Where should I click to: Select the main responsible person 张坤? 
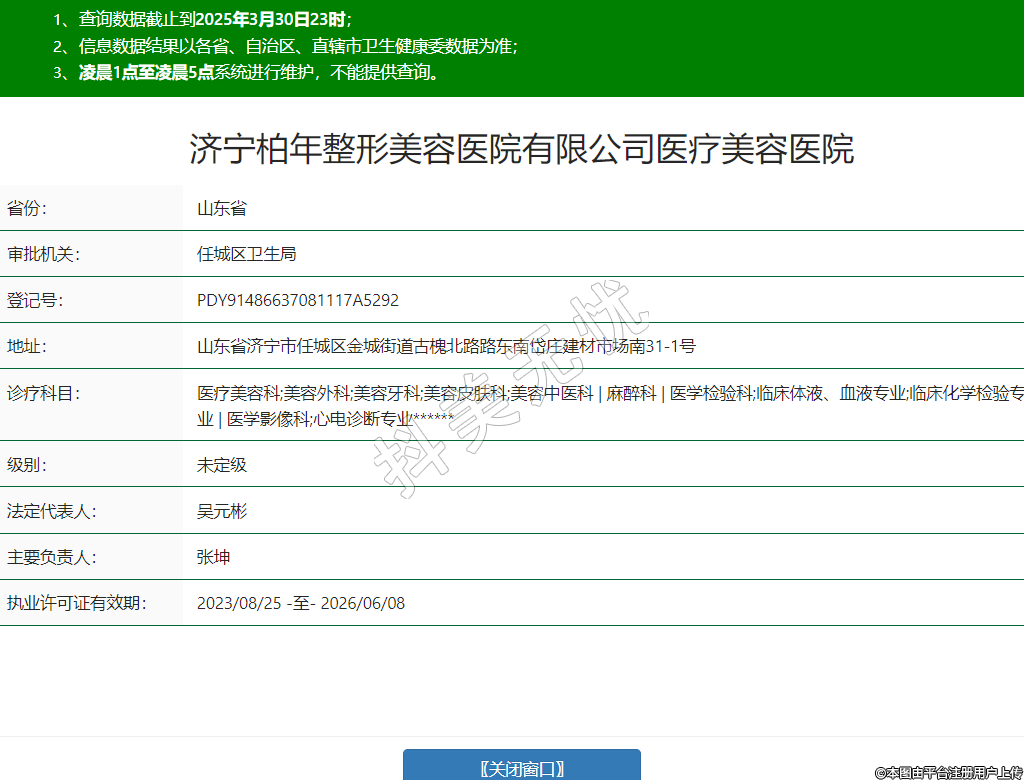(x=214, y=557)
